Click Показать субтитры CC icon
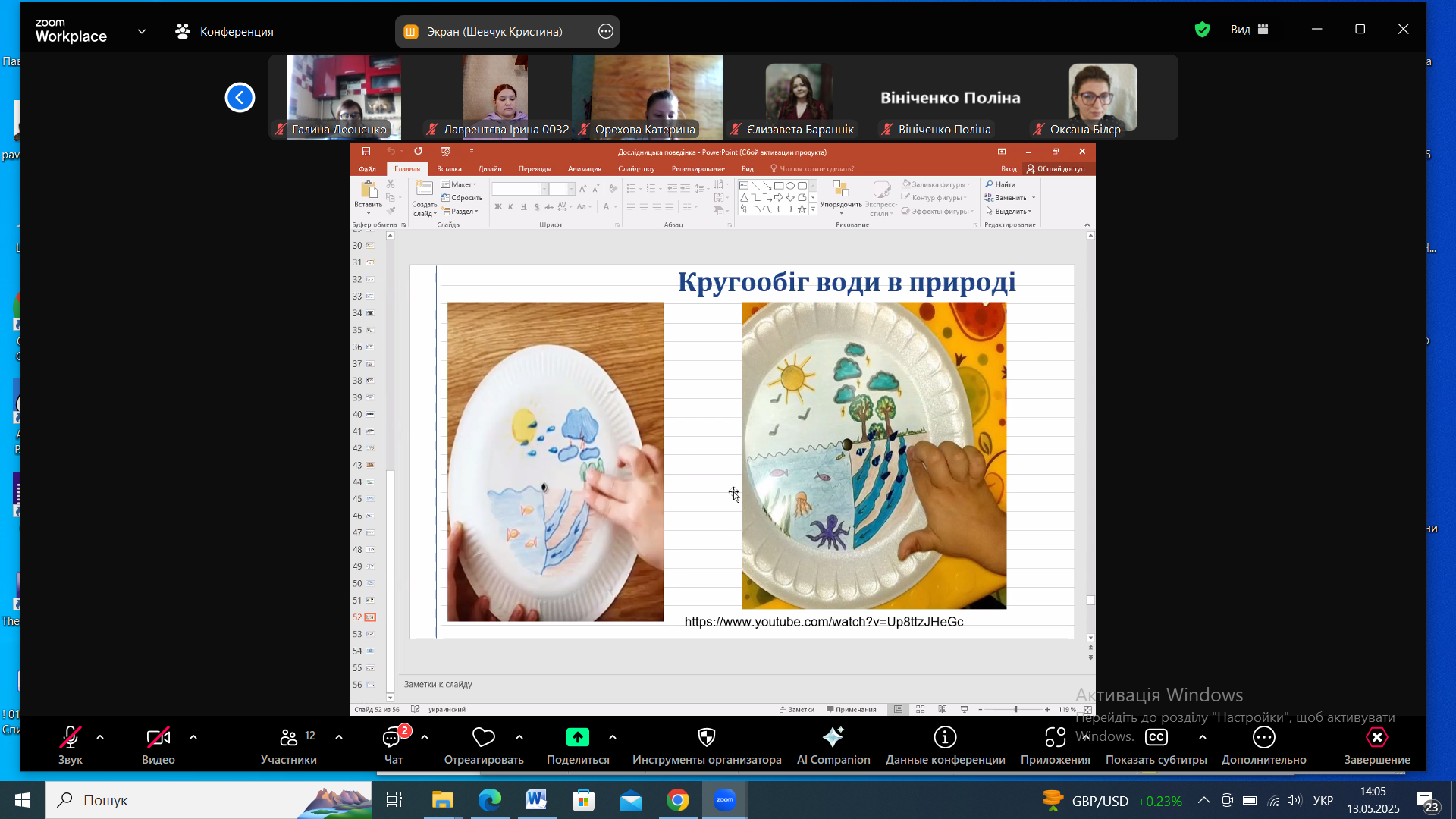The image size is (1456, 819). pyautogui.click(x=1156, y=737)
